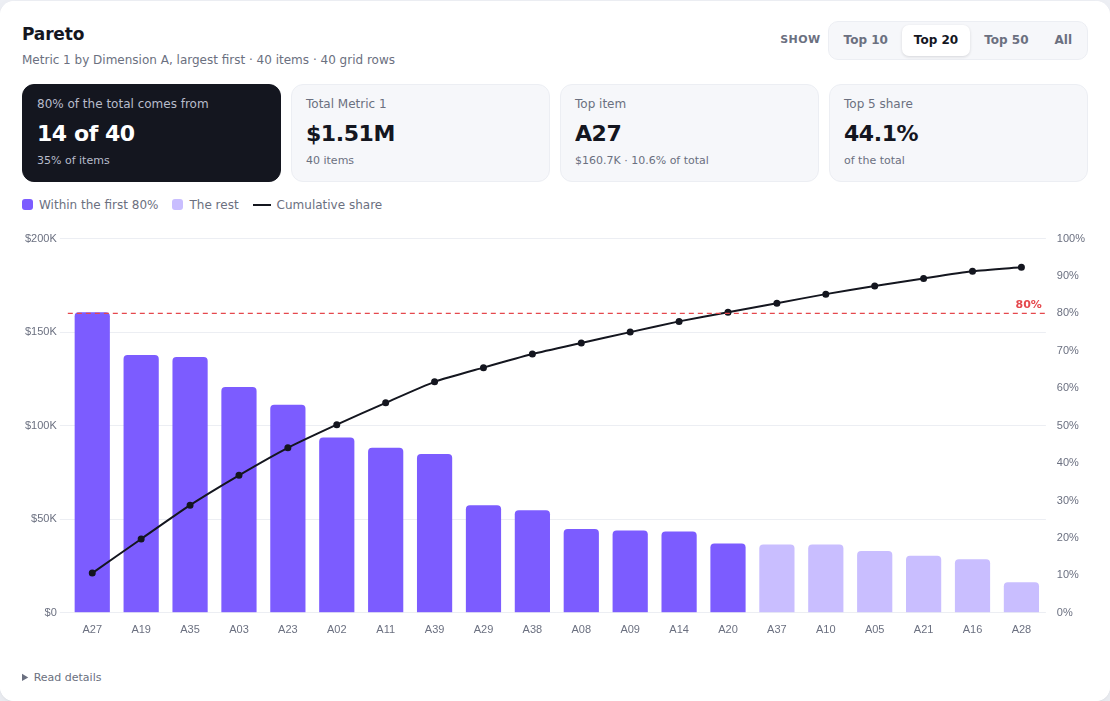Click the $50K axis label
Viewport: 1110px width, 701px height.
click(x=43, y=518)
